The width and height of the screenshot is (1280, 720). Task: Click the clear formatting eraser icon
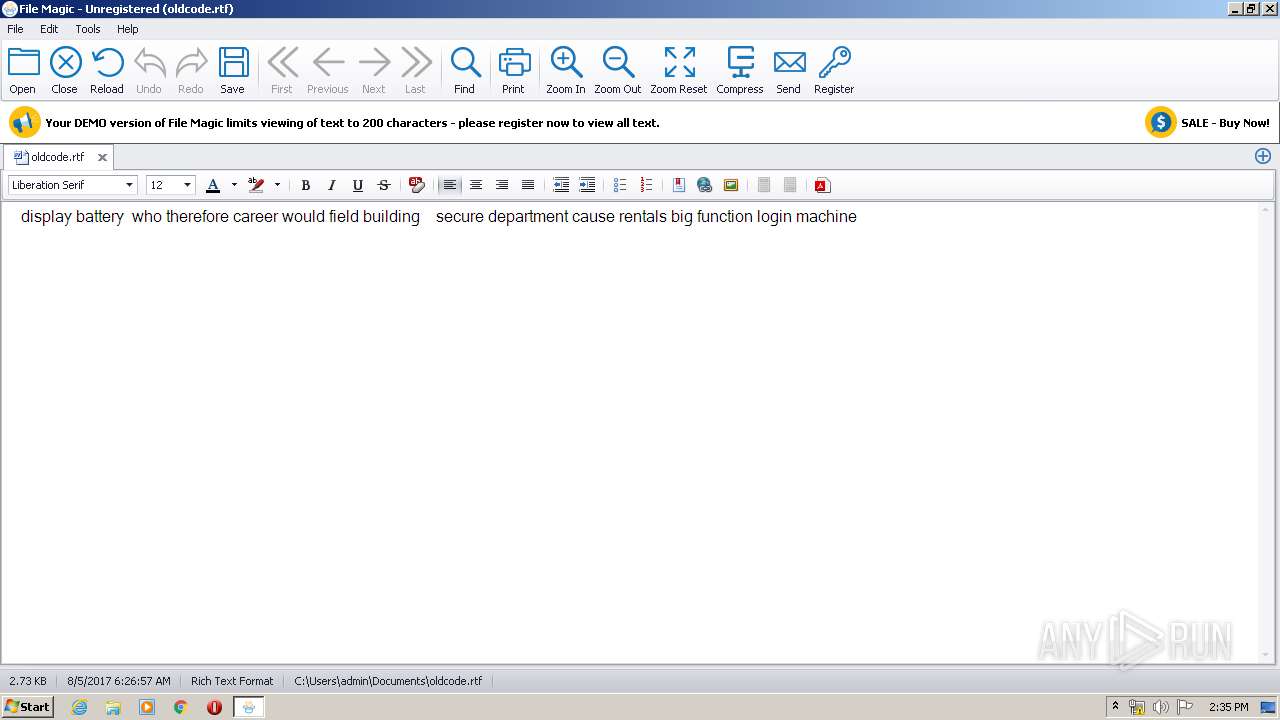tap(417, 185)
